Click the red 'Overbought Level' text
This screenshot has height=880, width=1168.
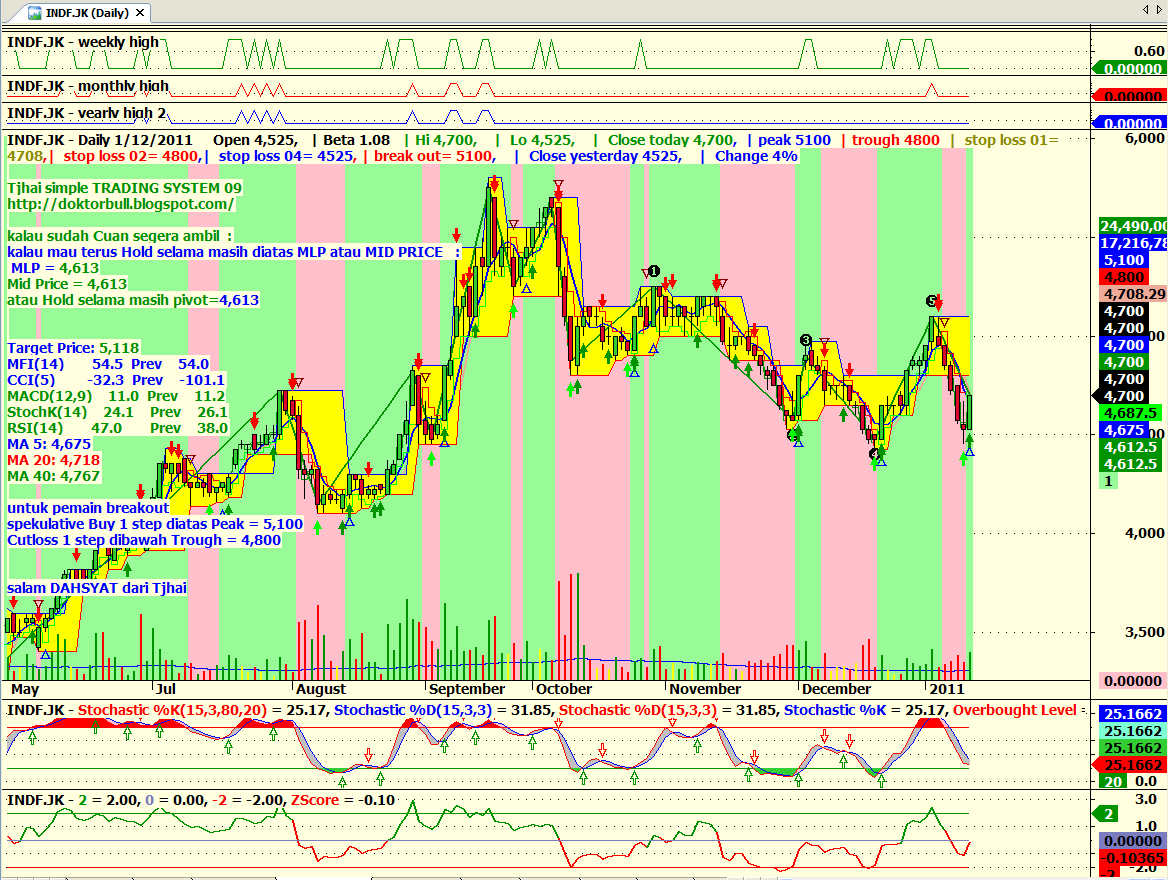[1015, 710]
